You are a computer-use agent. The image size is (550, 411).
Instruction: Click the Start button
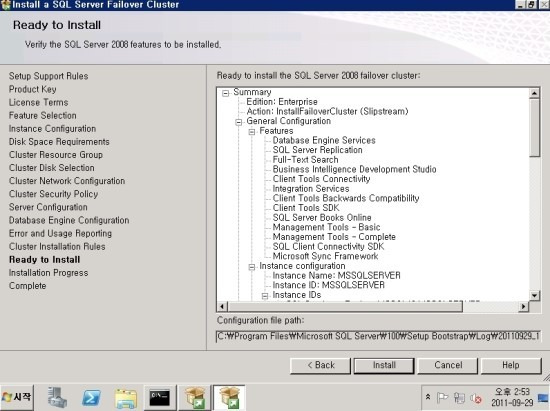pos(17,397)
